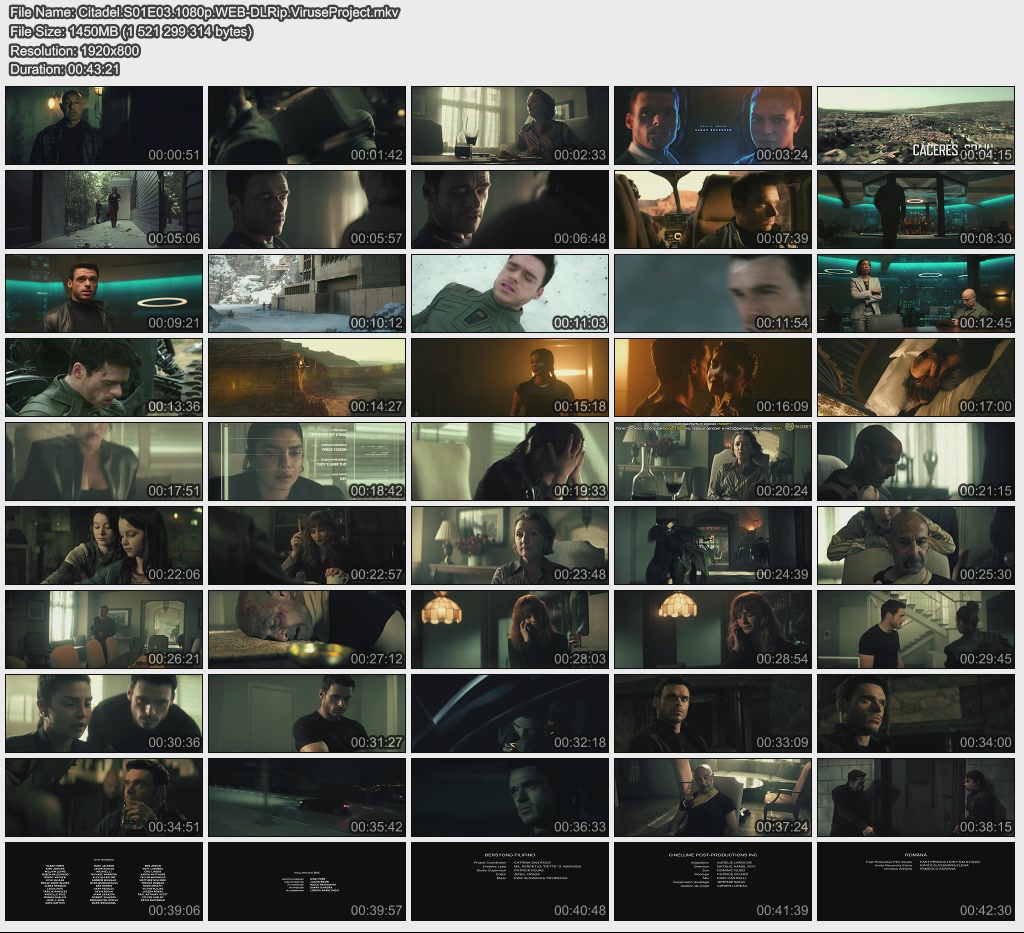Image resolution: width=1024 pixels, height=933 pixels.
Task: Select the thumbnail stamped 00:28:54
Action: click(x=713, y=629)
